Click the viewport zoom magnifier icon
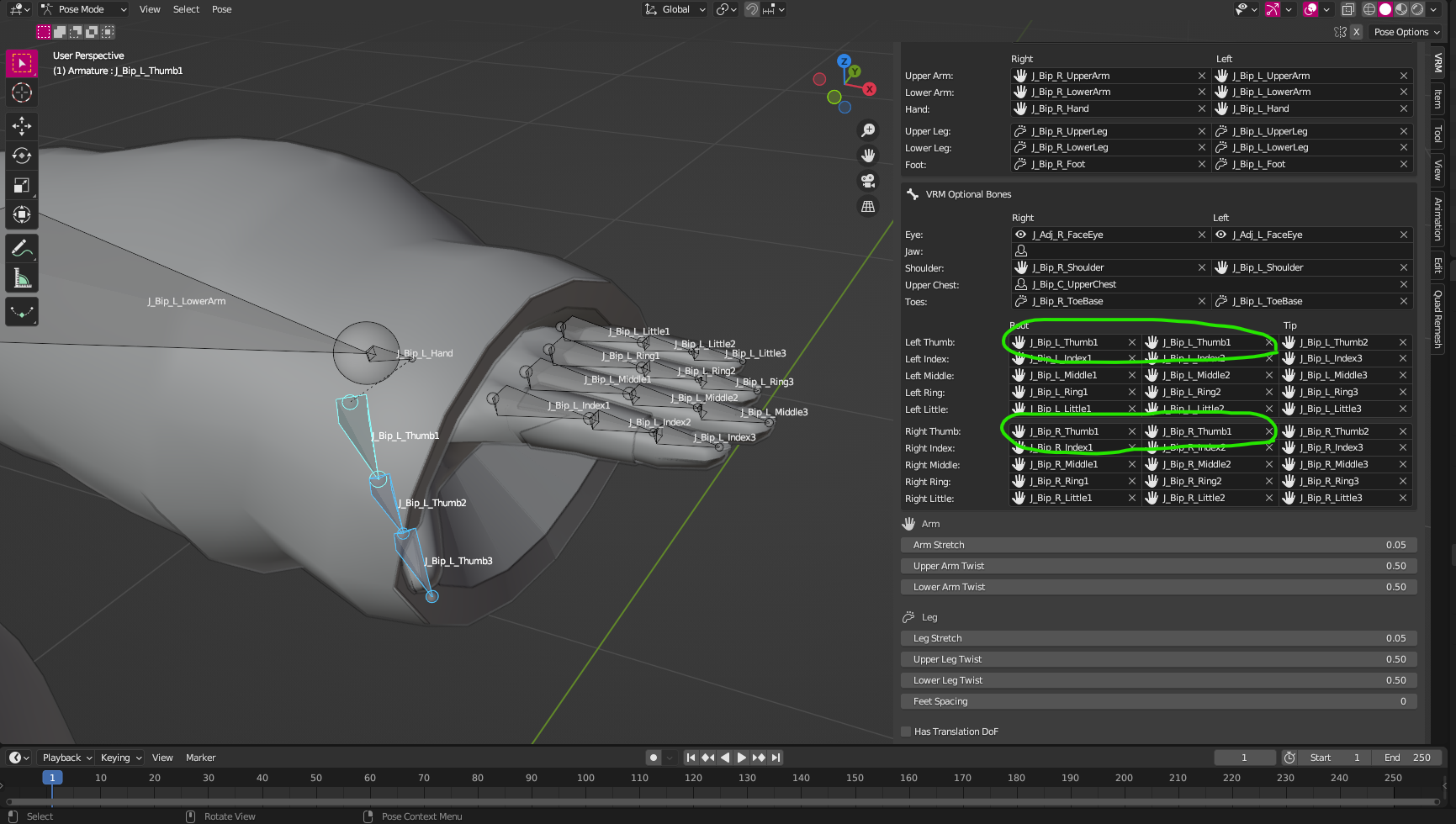This screenshot has height=824, width=1456. pos(868,129)
